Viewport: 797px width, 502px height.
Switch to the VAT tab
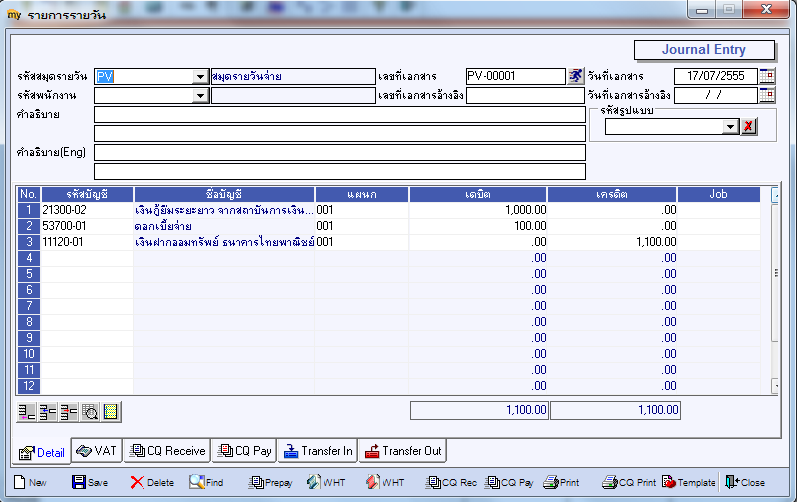pos(97,451)
